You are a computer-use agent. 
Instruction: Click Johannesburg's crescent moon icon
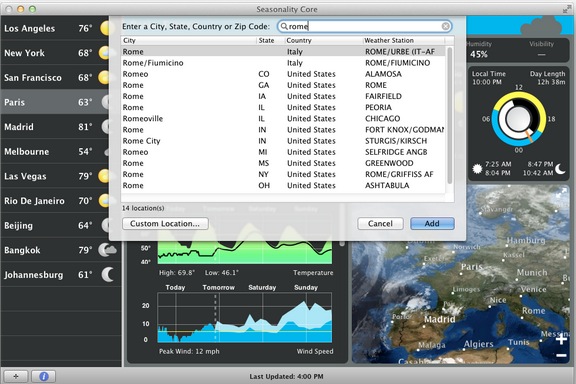point(108,275)
